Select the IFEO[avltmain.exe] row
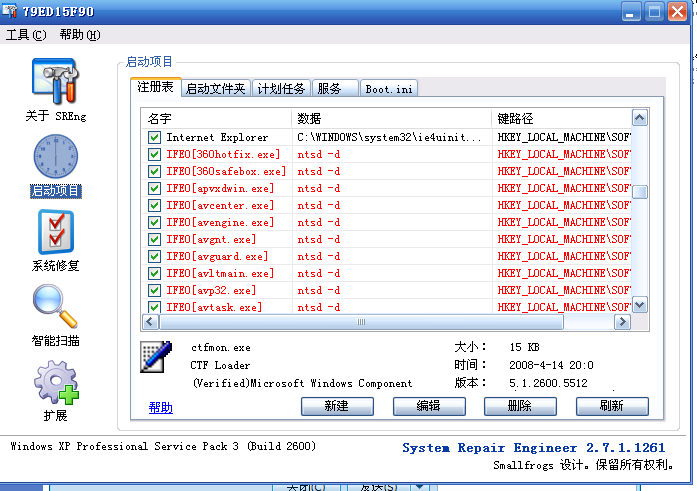Viewport: 697px width, 491px height. click(387, 273)
